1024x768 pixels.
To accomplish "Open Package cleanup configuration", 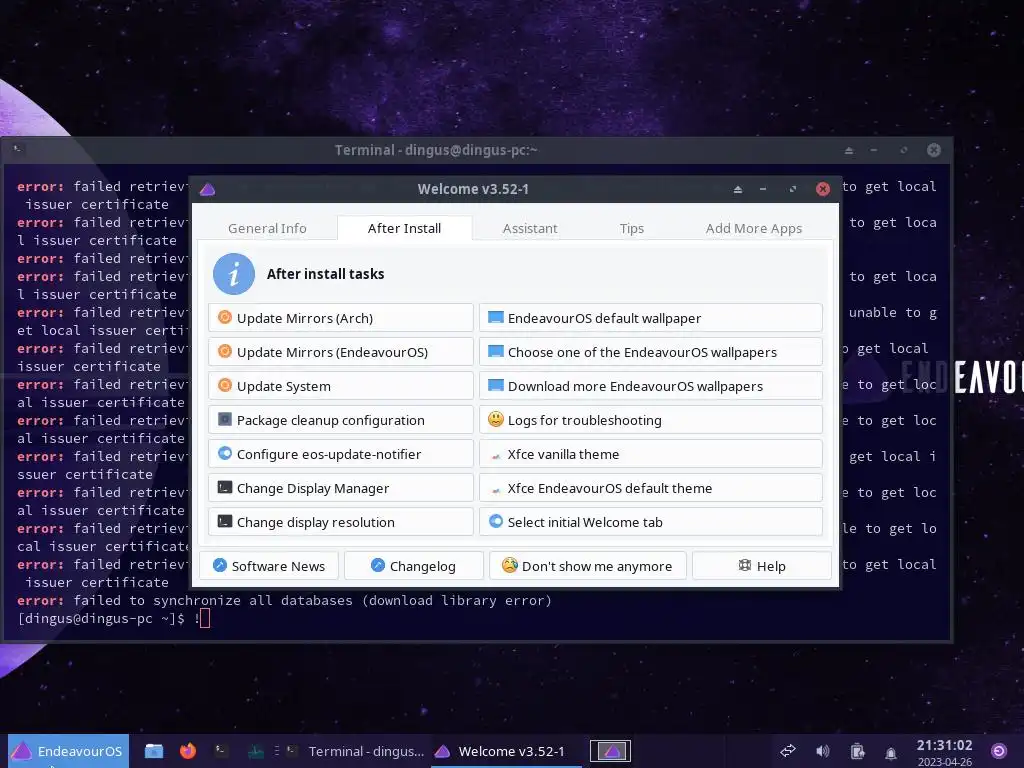I will (x=341, y=420).
